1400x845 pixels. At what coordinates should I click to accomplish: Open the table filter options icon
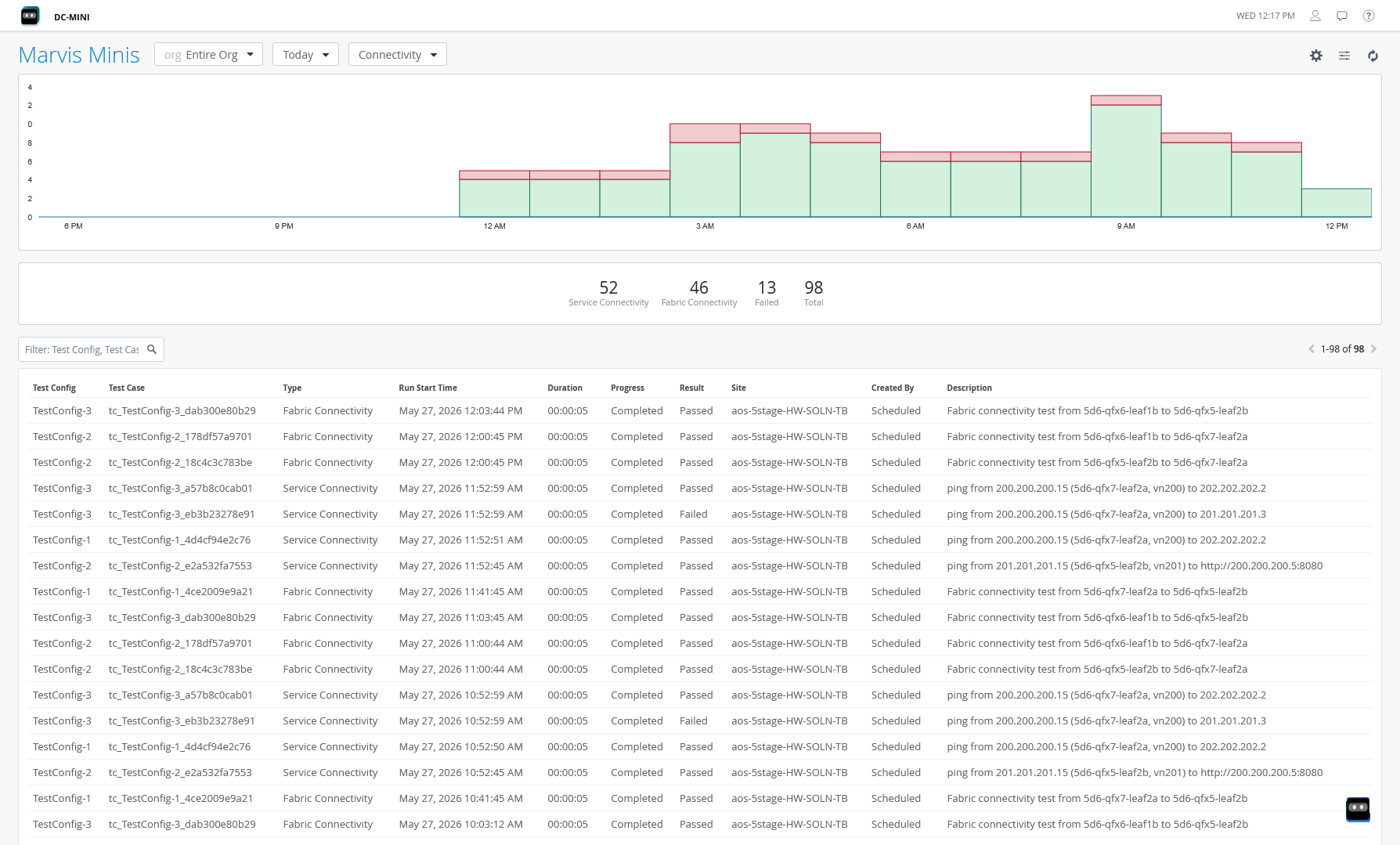click(1344, 56)
